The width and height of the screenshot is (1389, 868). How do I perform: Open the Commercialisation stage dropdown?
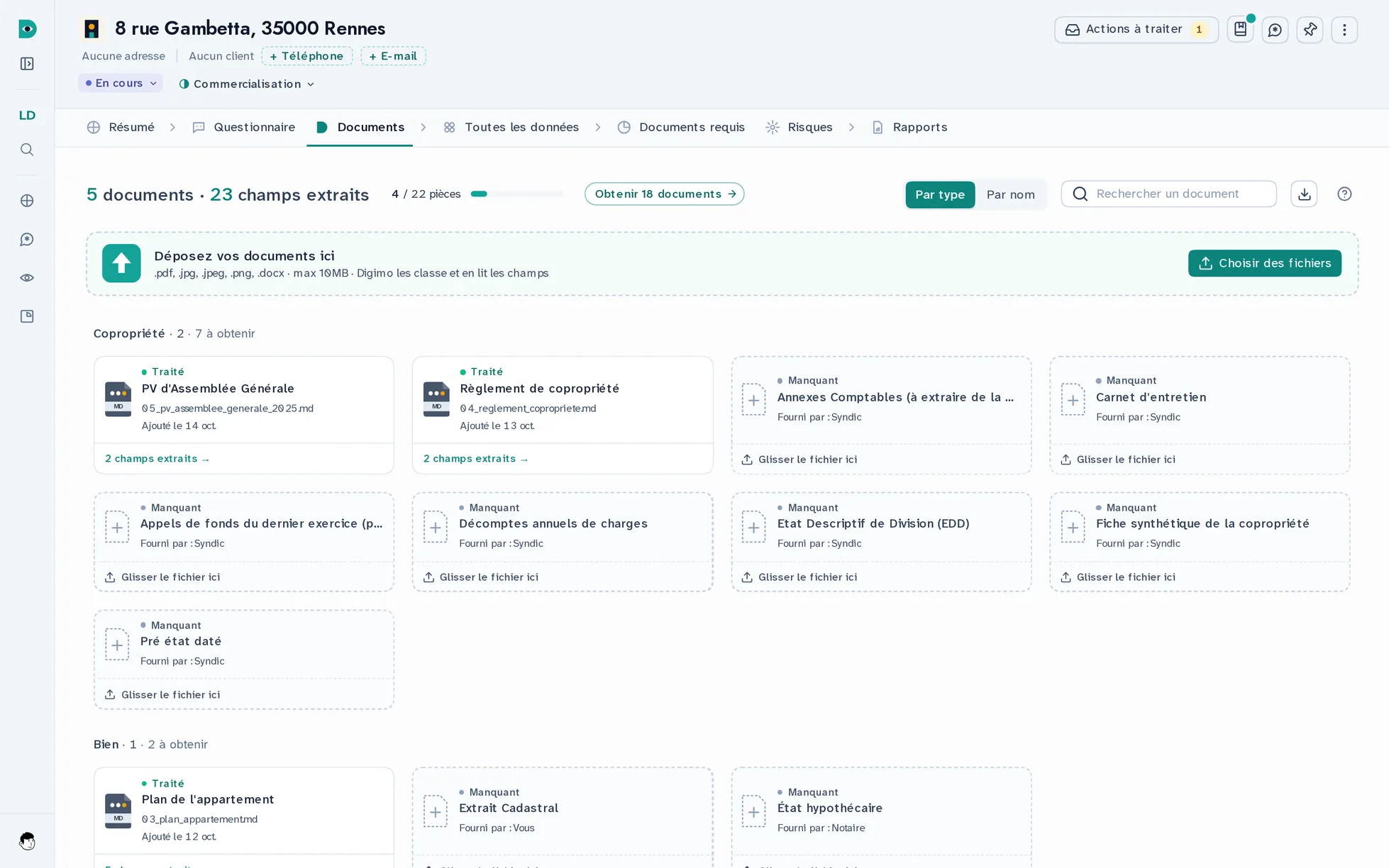[246, 84]
